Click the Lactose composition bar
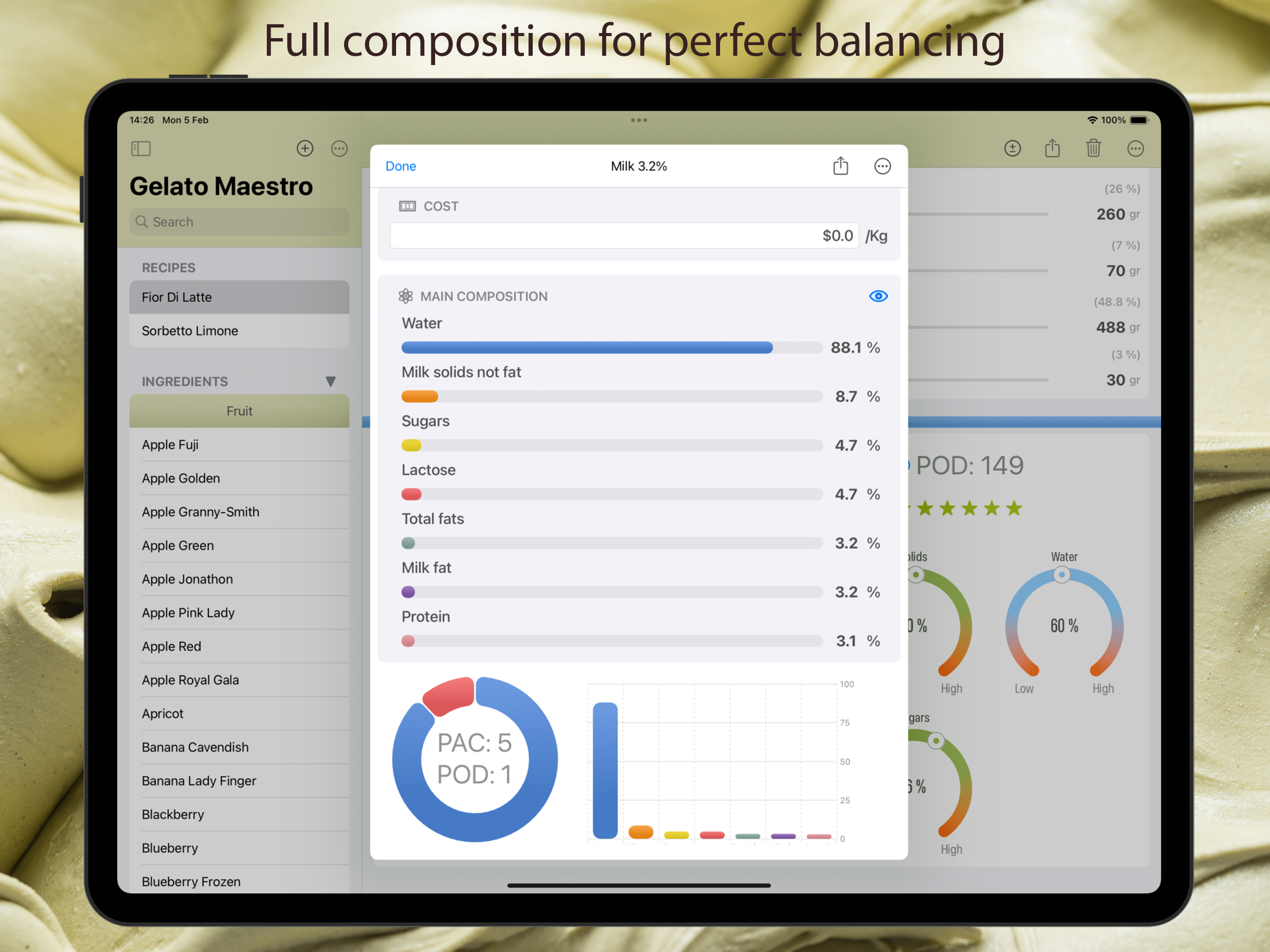The width and height of the screenshot is (1270, 952). point(612,494)
